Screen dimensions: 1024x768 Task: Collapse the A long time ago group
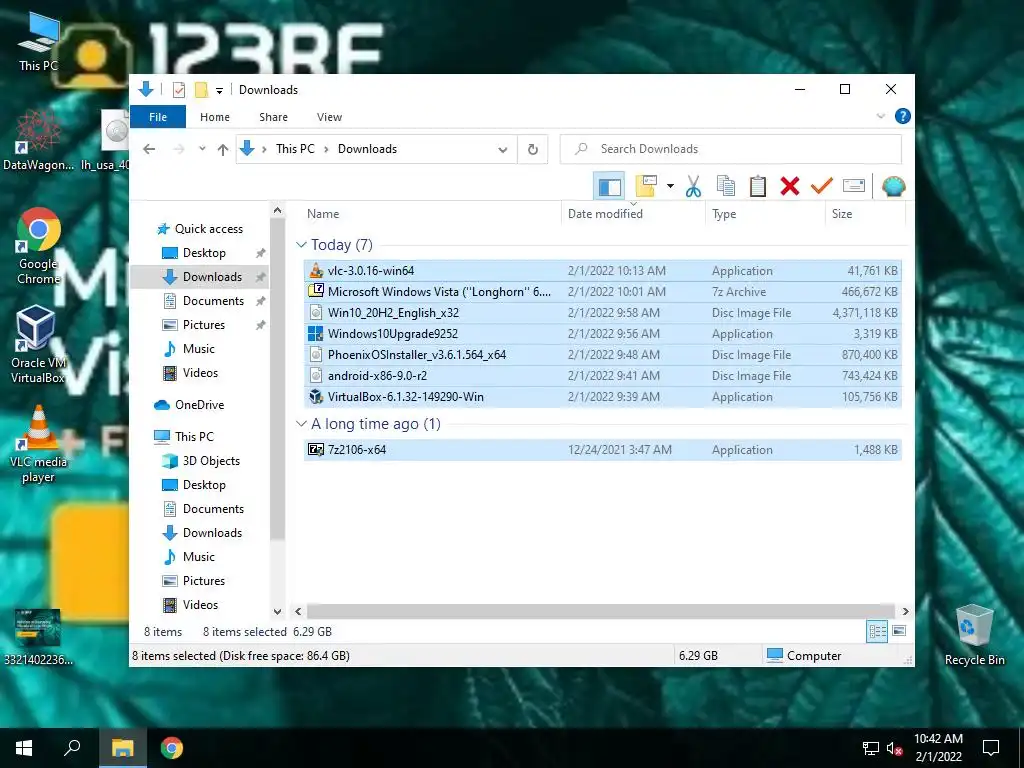tap(301, 424)
